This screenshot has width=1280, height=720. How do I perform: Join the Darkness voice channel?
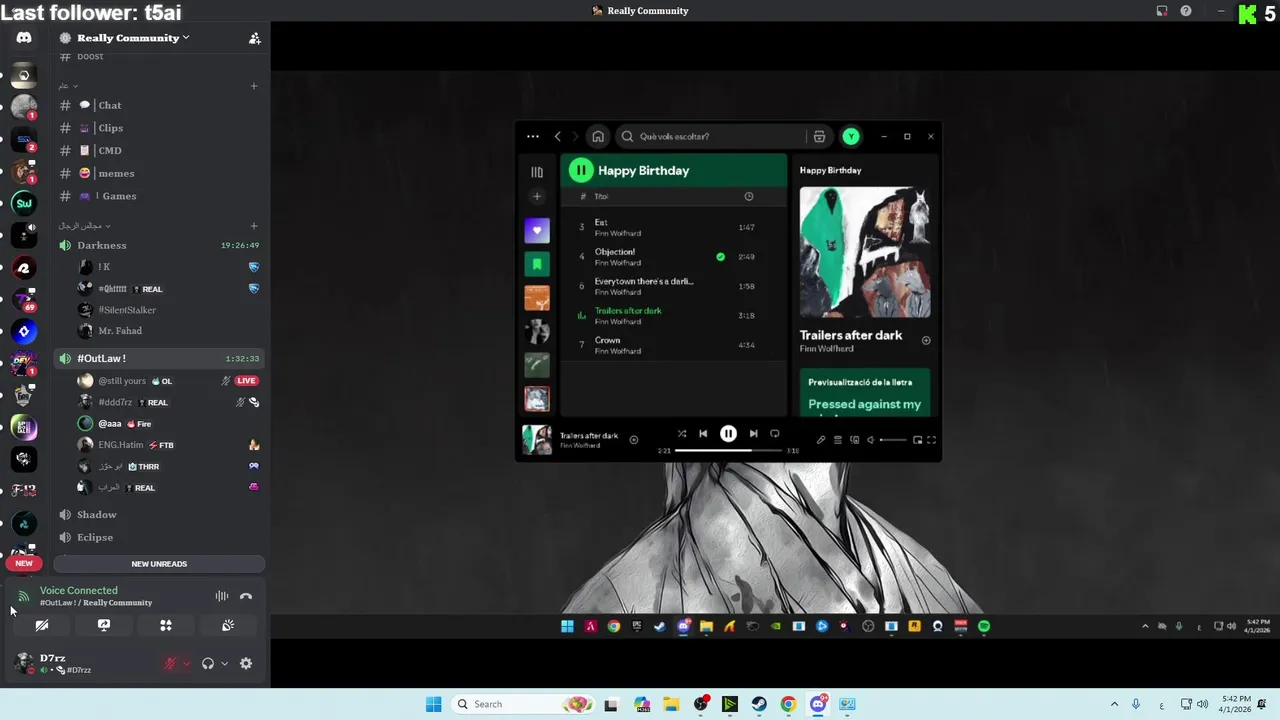(x=160, y=245)
